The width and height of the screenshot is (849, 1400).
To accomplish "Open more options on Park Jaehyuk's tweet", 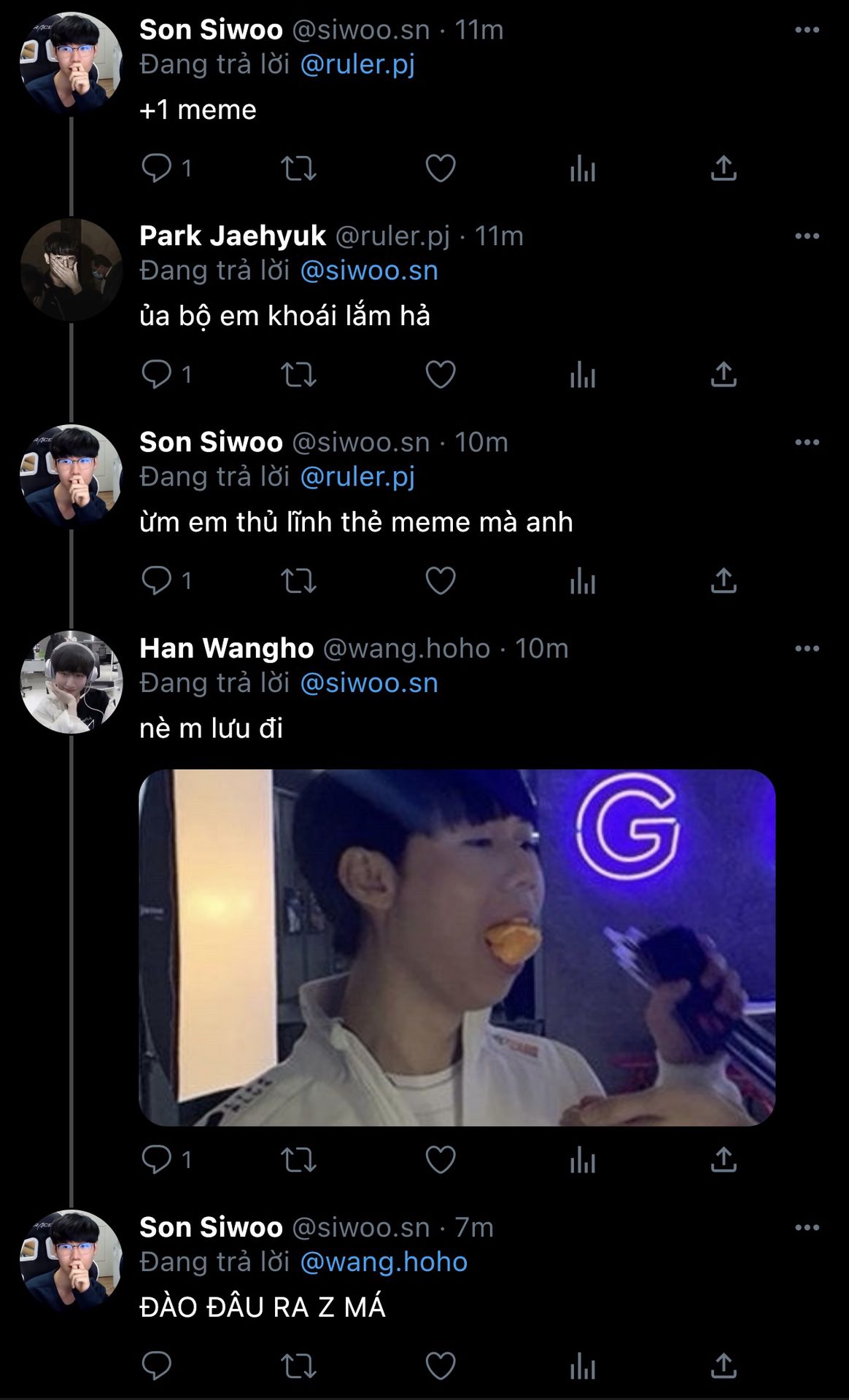I will [x=807, y=236].
